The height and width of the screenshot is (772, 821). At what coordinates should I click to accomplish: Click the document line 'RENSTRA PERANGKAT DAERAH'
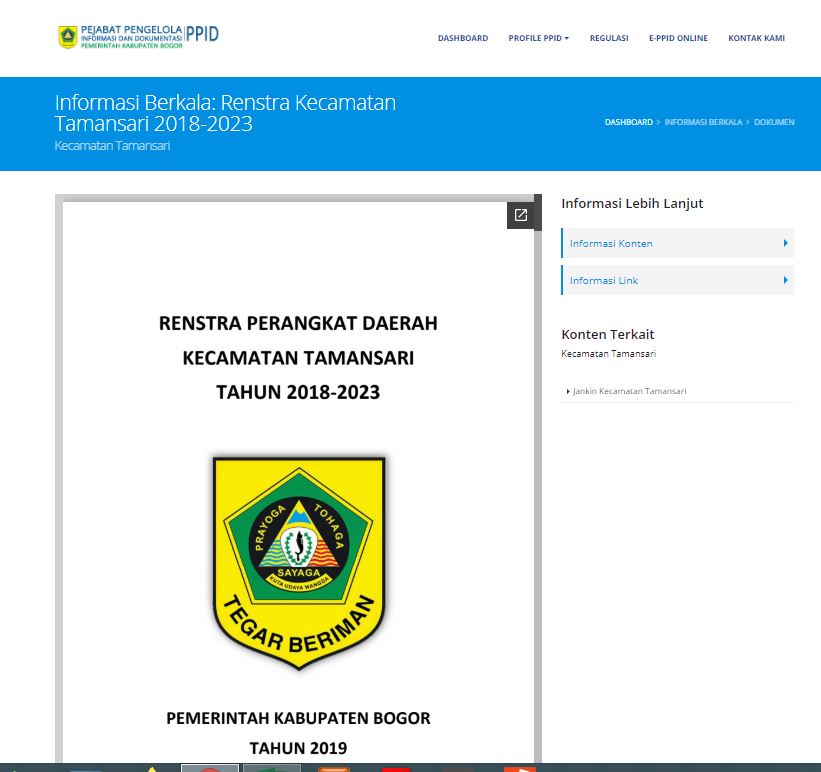pyautogui.click(x=298, y=323)
